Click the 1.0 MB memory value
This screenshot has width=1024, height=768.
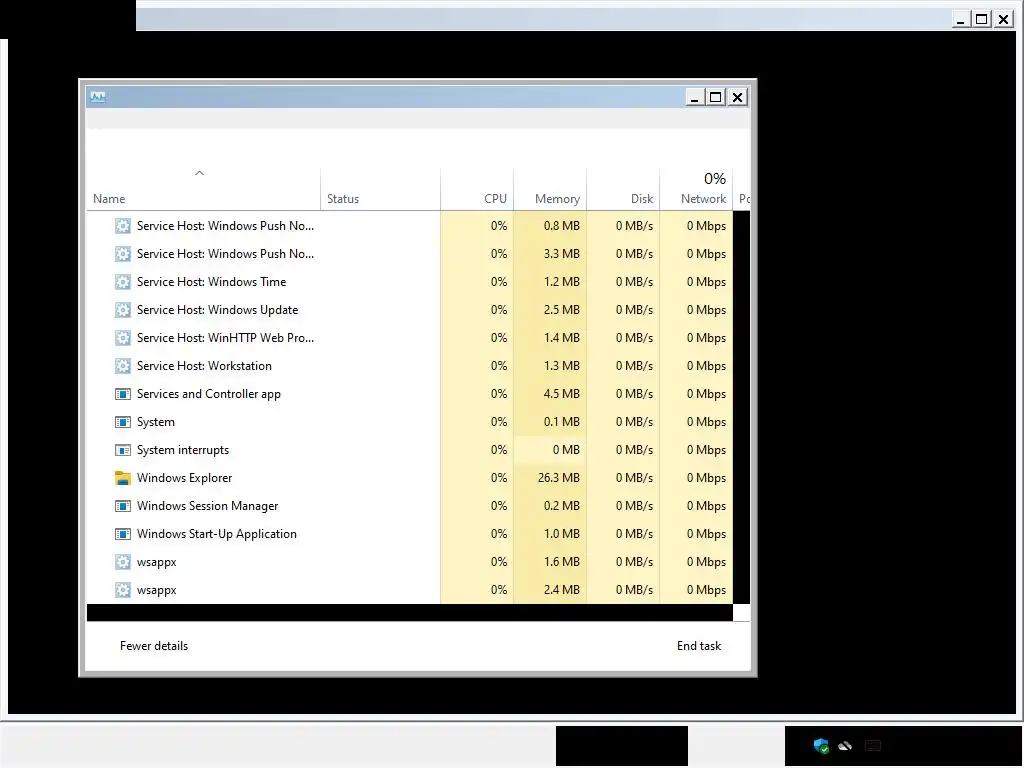click(x=562, y=534)
